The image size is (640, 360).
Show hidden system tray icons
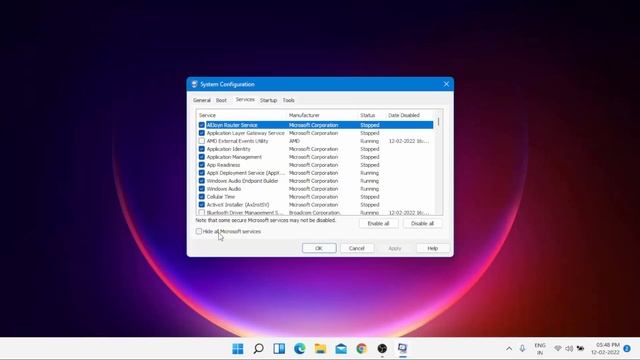(x=509, y=349)
